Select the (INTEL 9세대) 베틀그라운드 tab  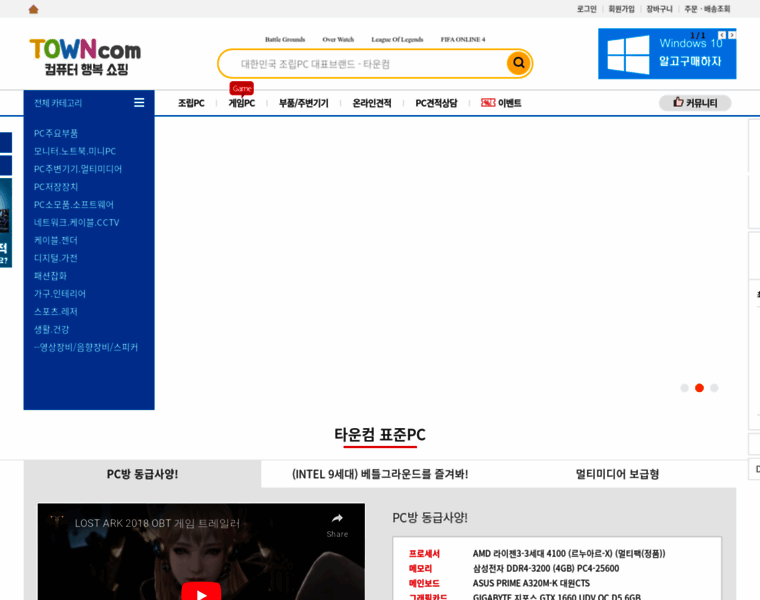point(380,474)
